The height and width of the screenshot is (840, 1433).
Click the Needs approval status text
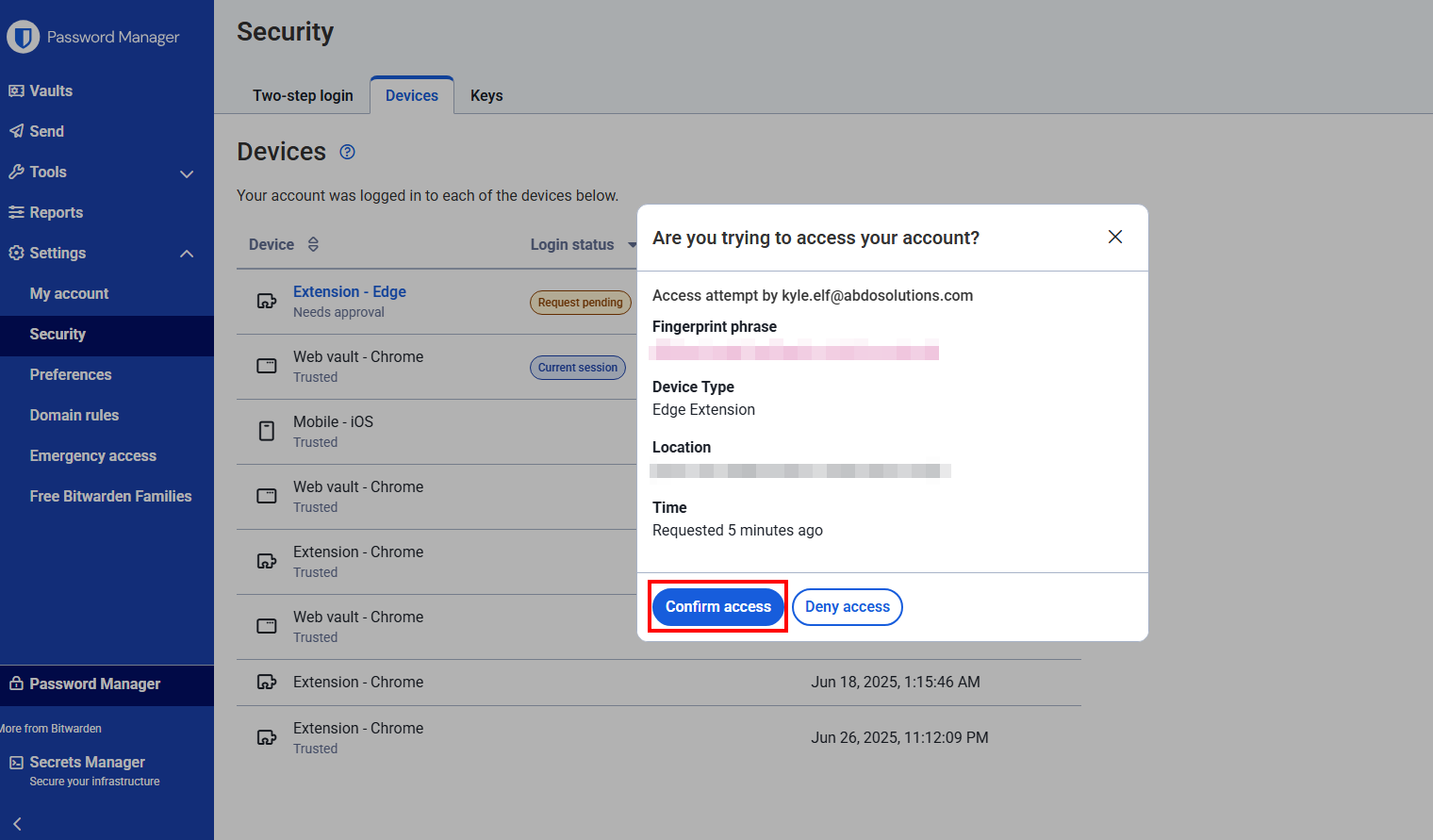(338, 312)
